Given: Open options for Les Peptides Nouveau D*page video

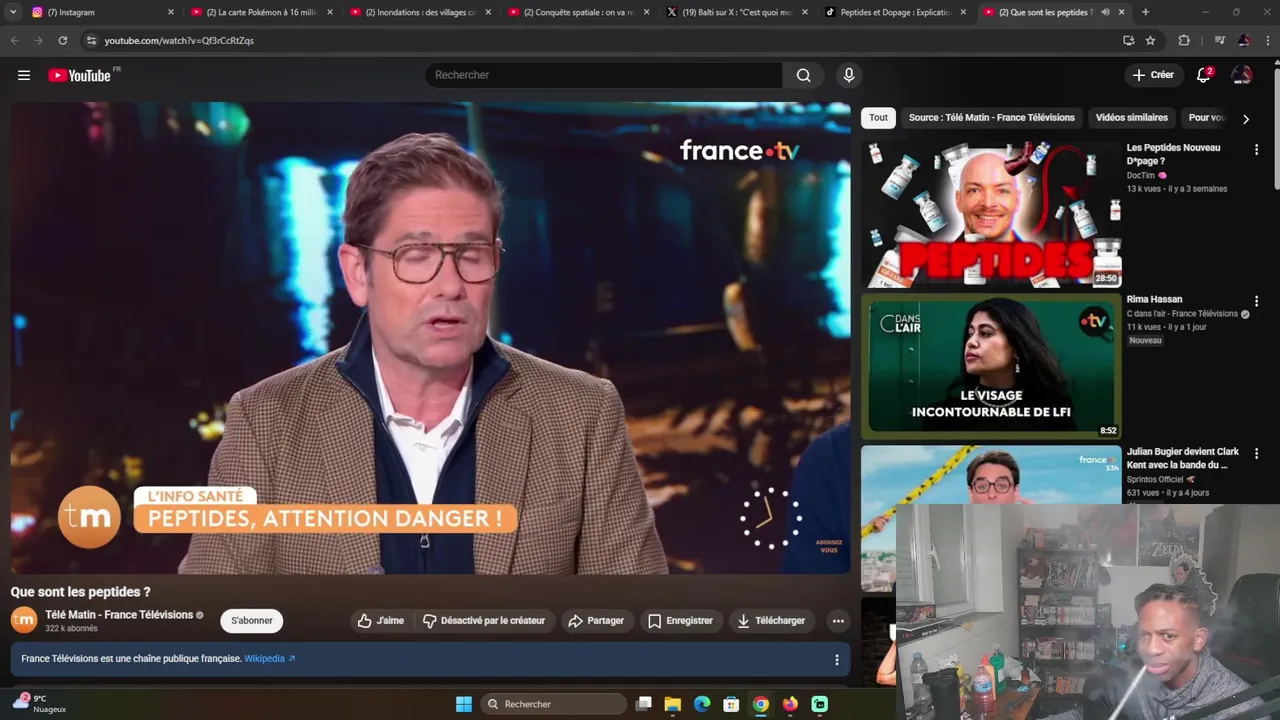Looking at the screenshot, I should click(x=1256, y=150).
